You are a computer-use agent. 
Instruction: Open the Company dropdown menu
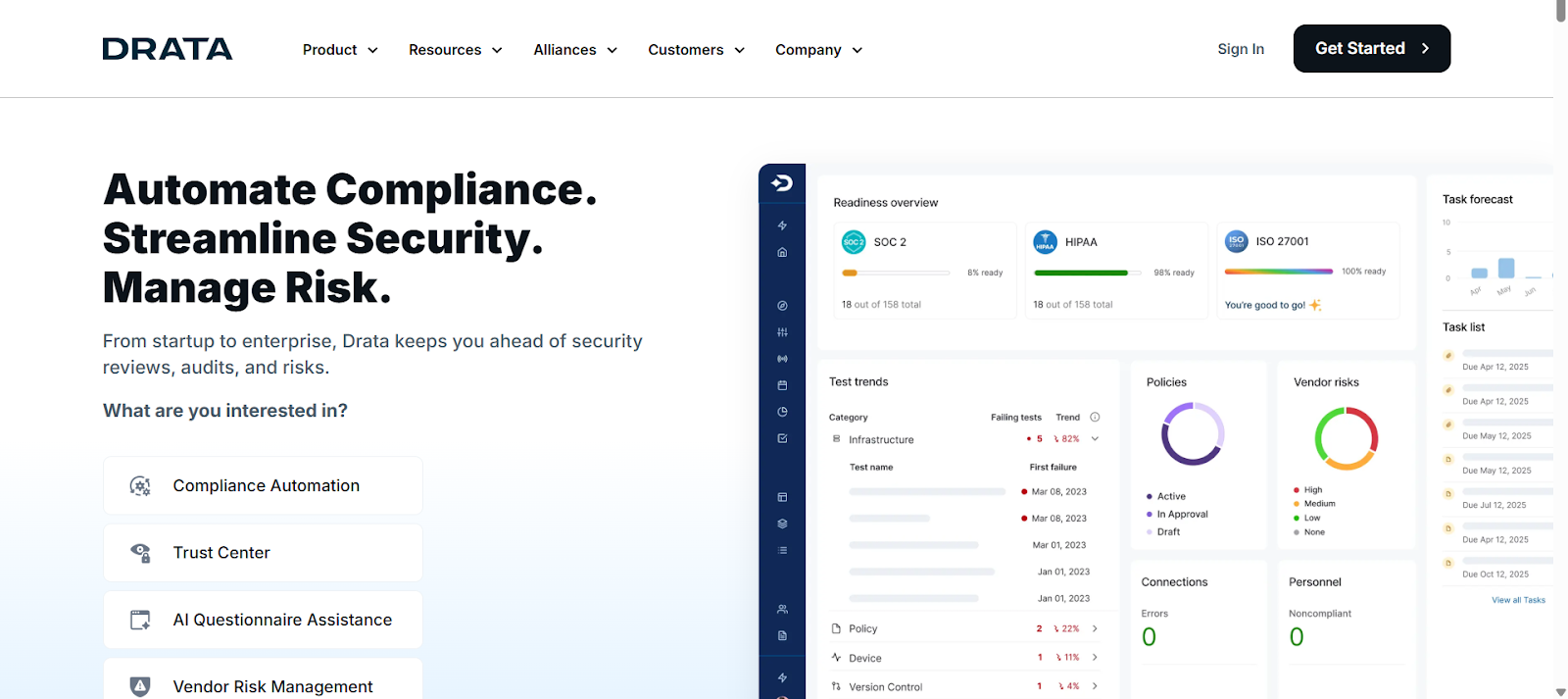pos(819,49)
